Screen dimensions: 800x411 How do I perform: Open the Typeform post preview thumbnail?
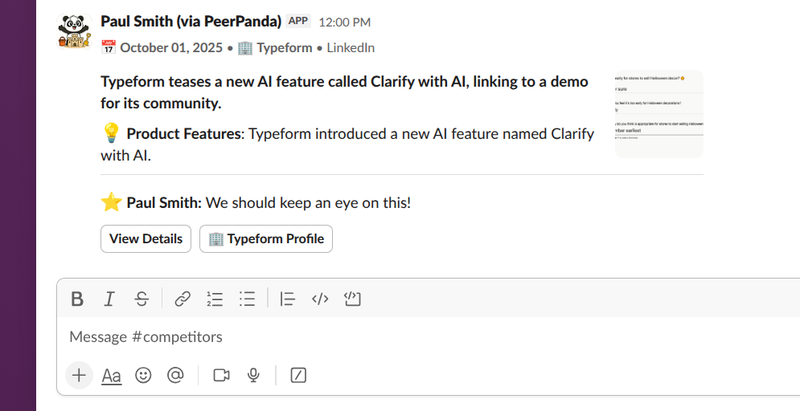point(659,114)
